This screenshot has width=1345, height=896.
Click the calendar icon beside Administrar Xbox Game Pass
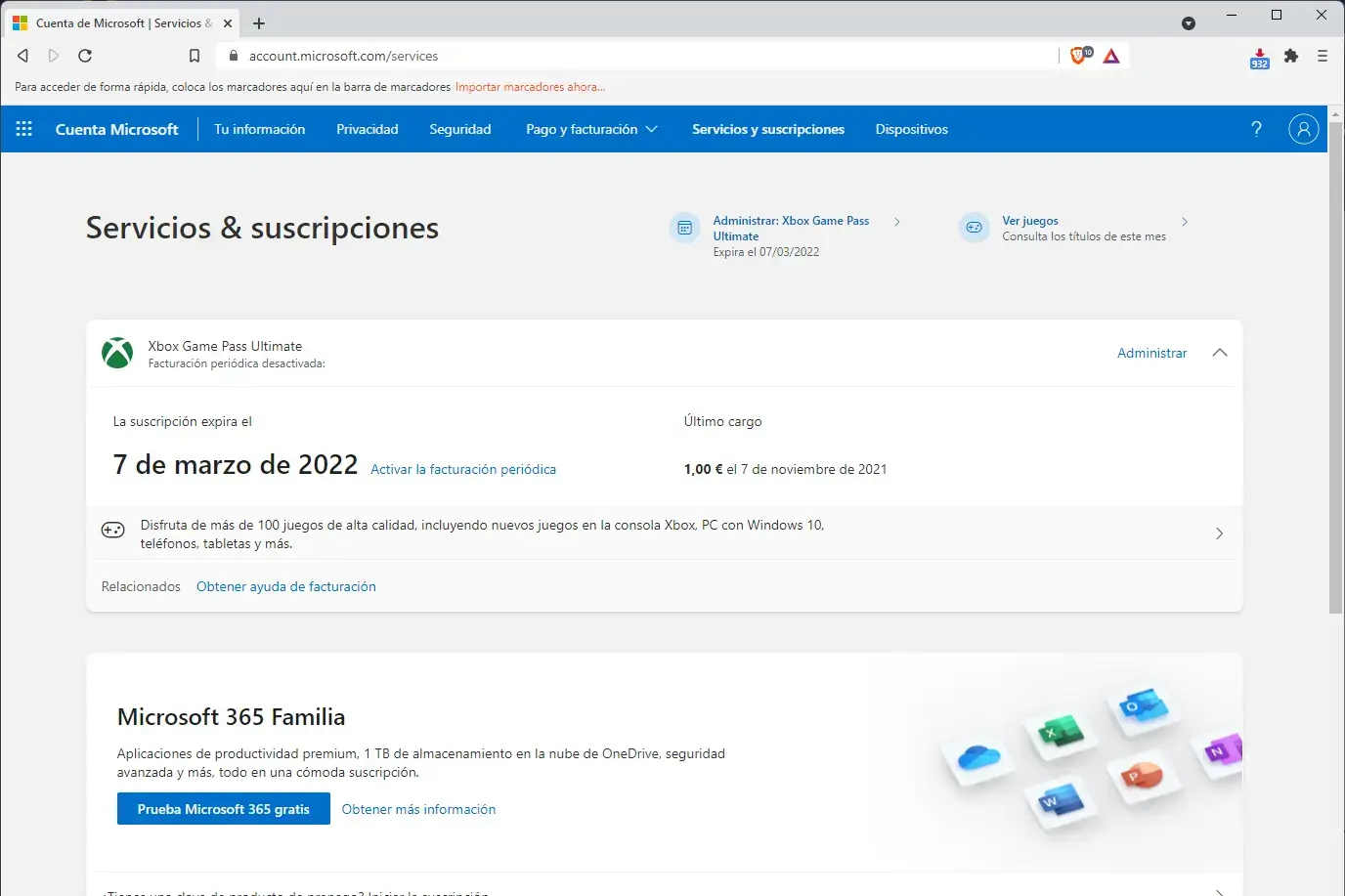pyautogui.click(x=685, y=228)
